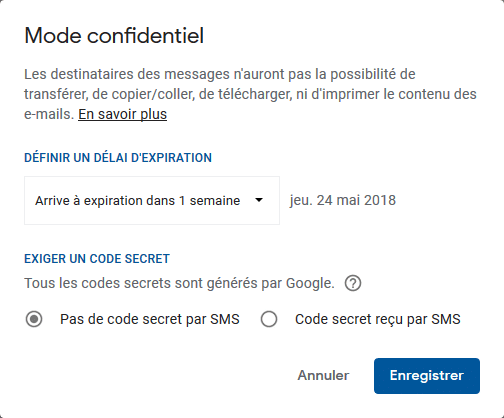
Task: Select the 'Pas de code secret par SMS' radio circle
Action: (34, 319)
